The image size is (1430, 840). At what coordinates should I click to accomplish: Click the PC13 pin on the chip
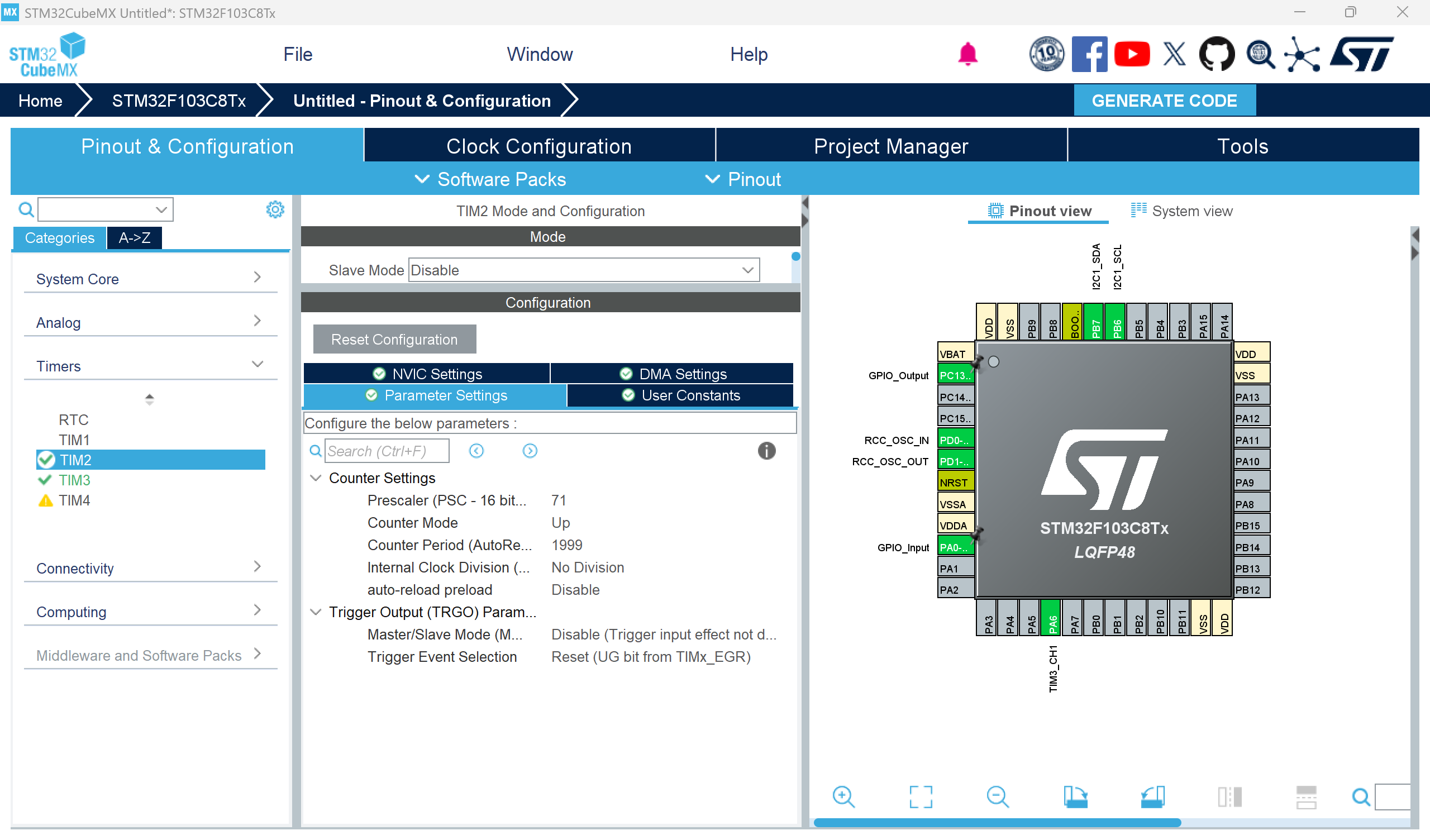956,375
